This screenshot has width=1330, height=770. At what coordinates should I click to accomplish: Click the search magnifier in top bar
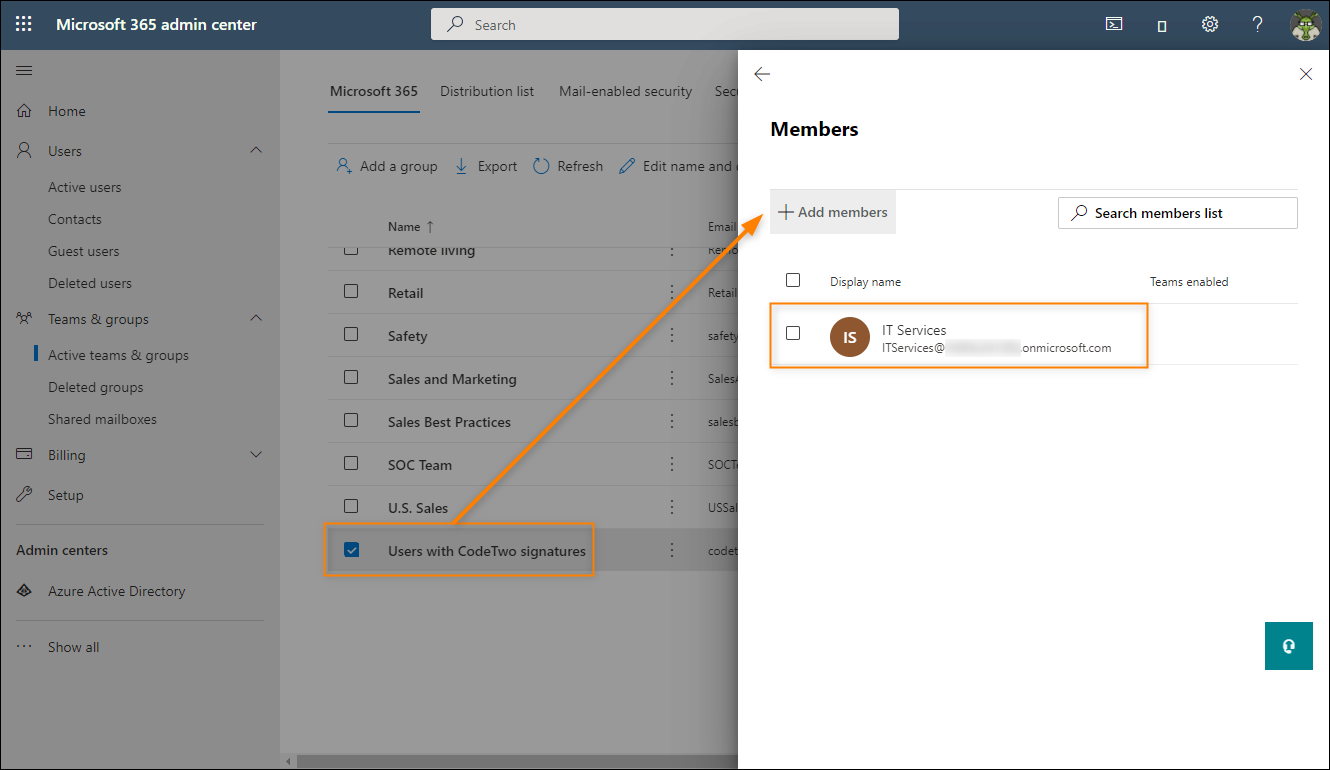pos(455,25)
